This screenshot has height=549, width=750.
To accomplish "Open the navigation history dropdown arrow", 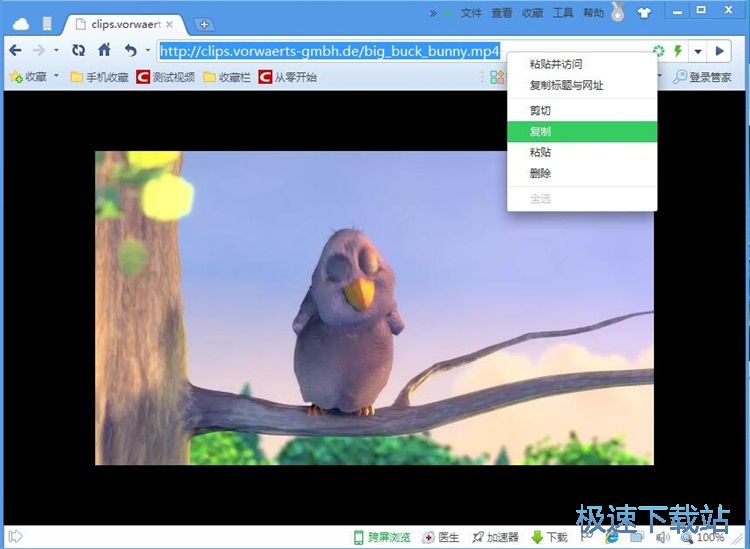I will (56, 50).
